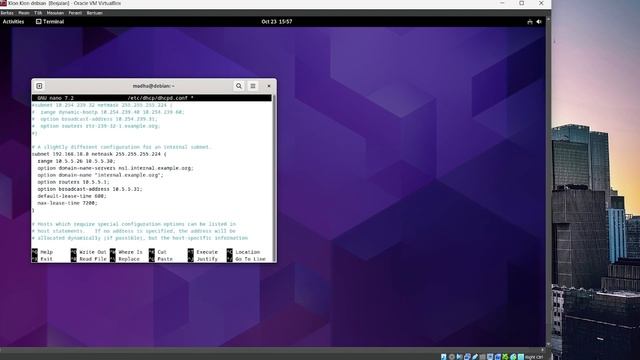640x360 pixels.
Task: Open the GNOME Activities overview
Action: pos(13,22)
